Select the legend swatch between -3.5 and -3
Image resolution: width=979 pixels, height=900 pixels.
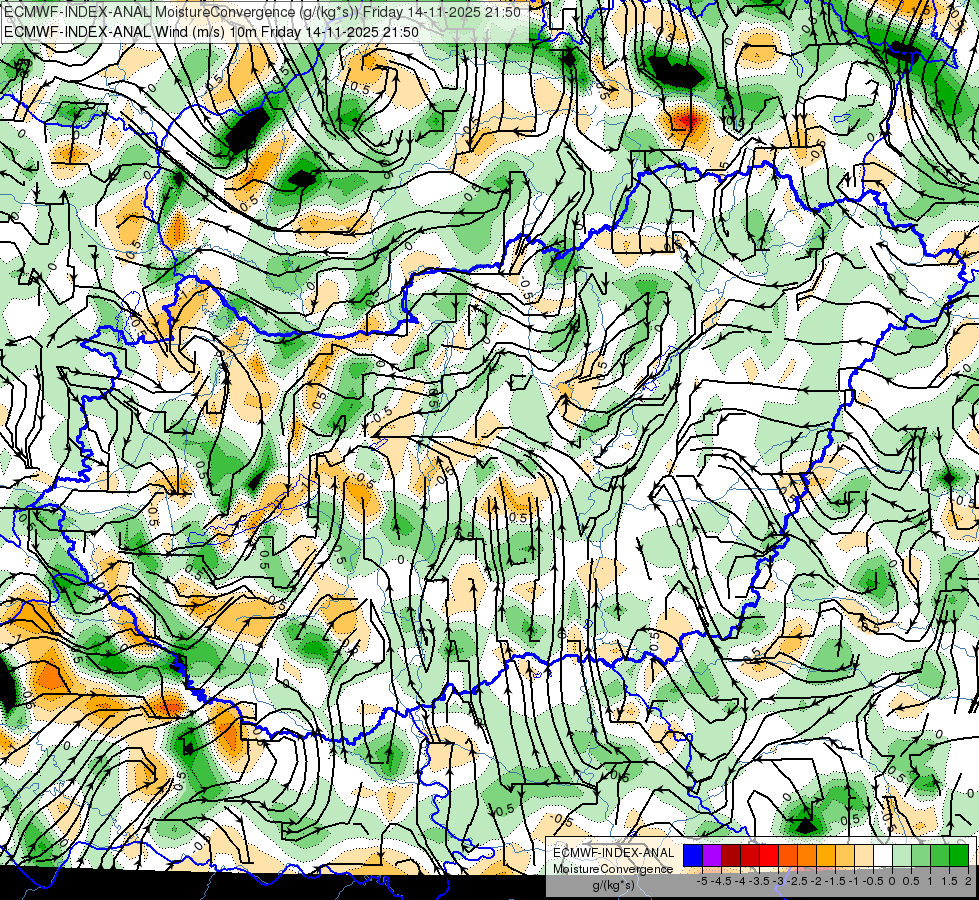(x=769, y=856)
